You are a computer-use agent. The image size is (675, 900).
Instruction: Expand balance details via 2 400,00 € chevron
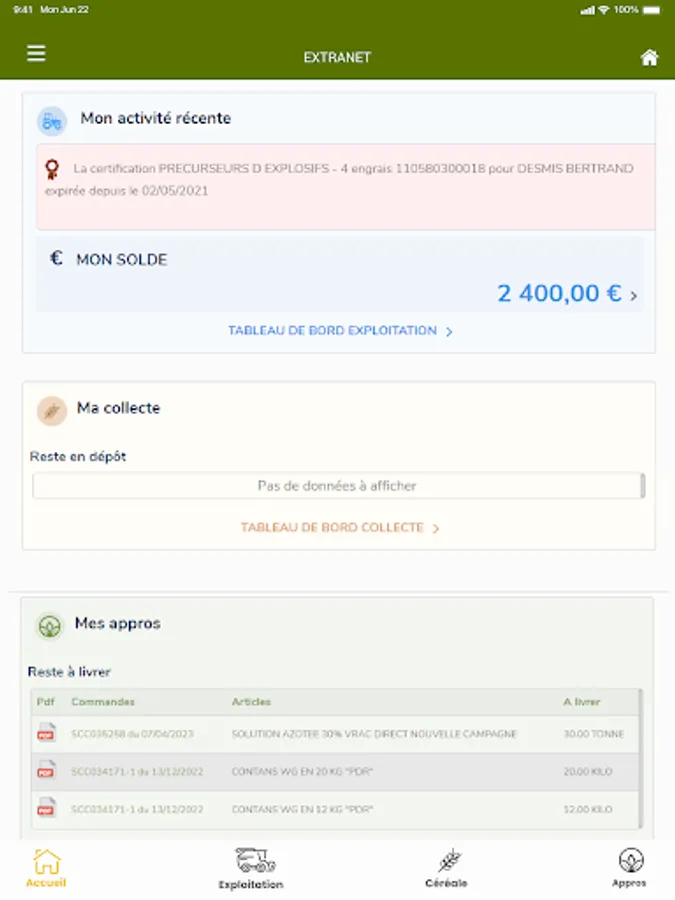[634, 296]
